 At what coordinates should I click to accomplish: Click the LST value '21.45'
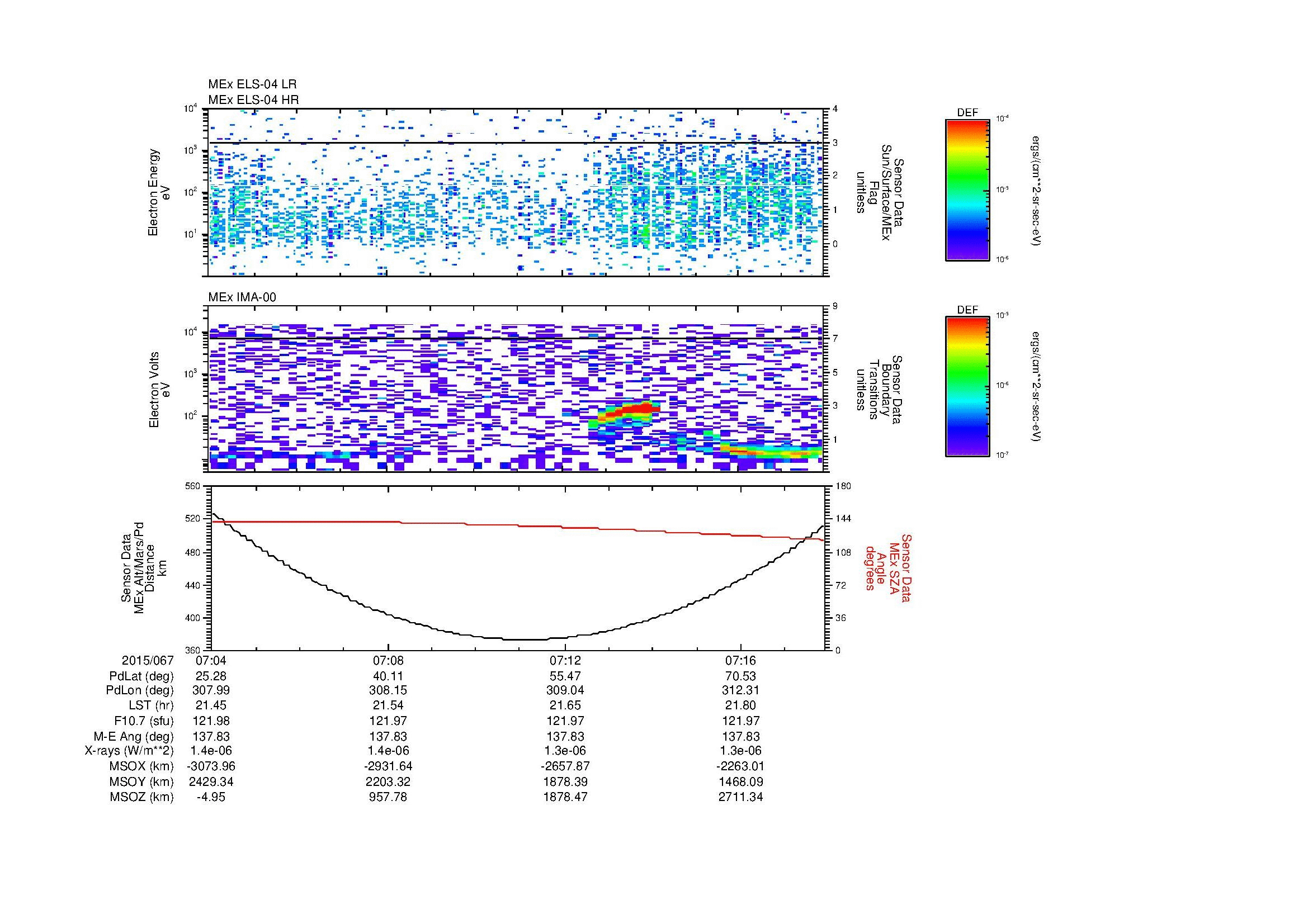click(x=211, y=705)
